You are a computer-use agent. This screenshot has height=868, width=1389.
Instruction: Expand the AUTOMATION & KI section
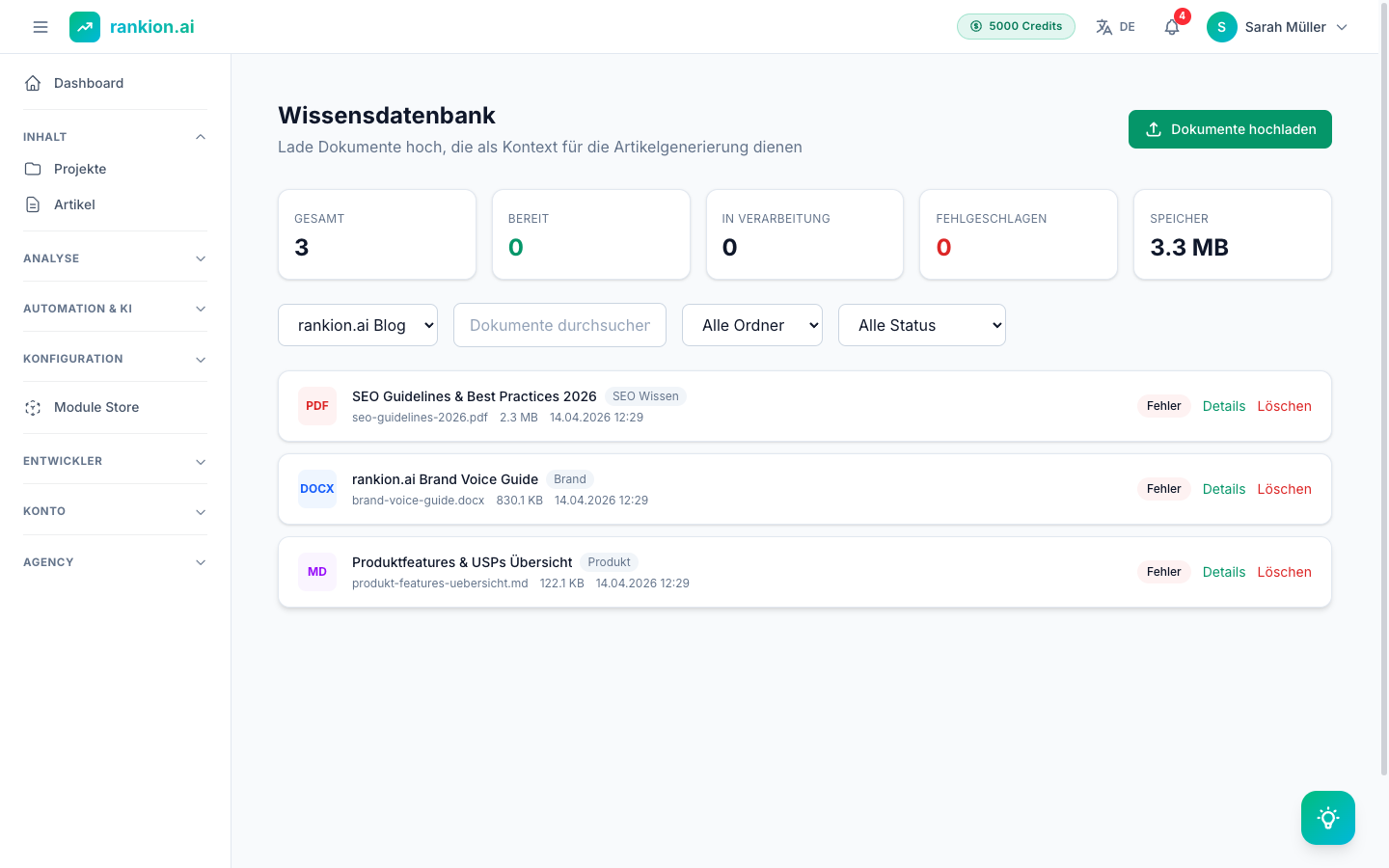pyautogui.click(x=116, y=309)
